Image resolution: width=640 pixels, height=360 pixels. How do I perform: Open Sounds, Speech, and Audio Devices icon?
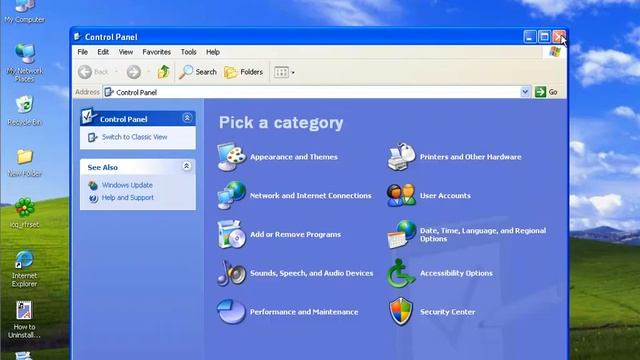[231, 273]
